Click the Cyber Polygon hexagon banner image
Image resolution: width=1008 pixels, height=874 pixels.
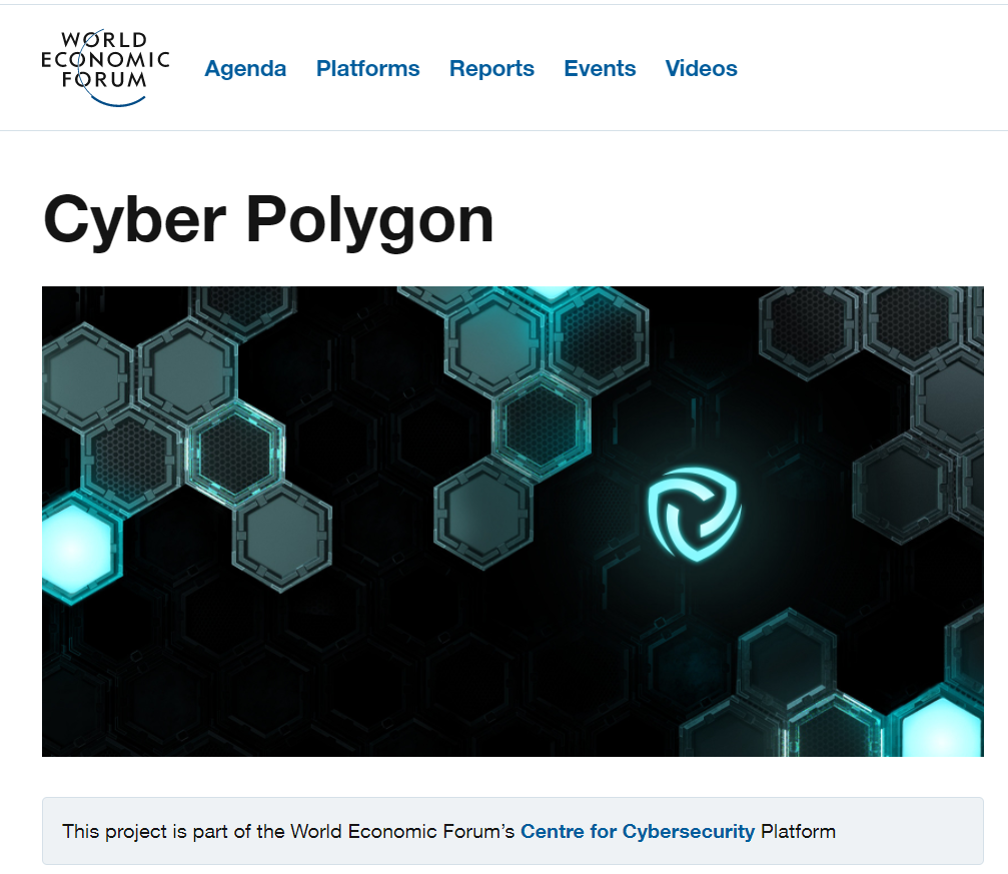click(x=513, y=521)
